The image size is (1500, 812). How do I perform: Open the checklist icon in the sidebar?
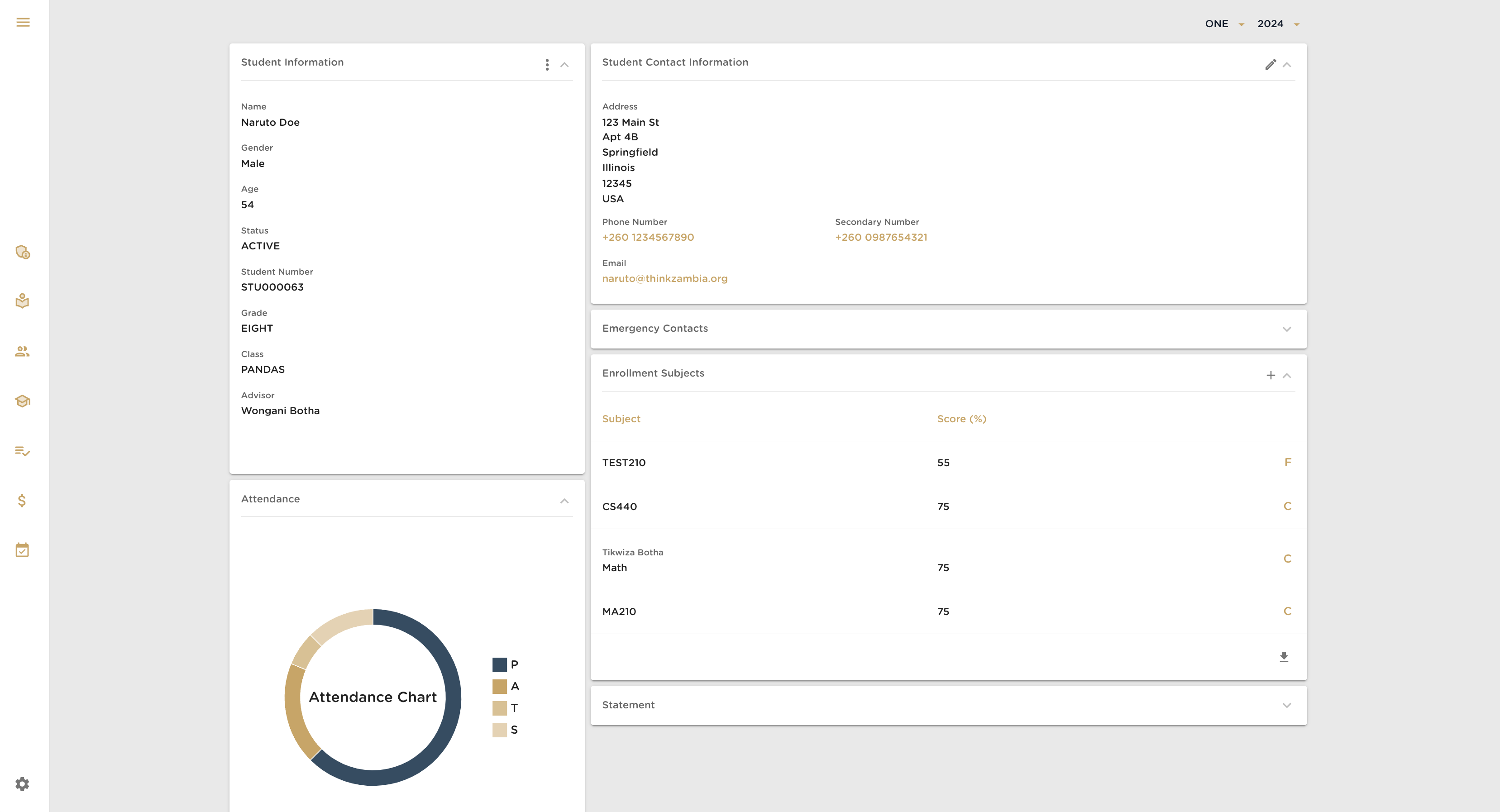[x=22, y=451]
